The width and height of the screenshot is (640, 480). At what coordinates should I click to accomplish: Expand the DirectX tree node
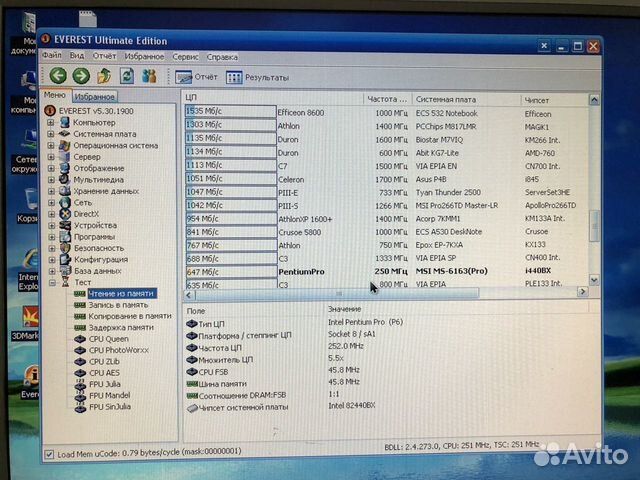(x=51, y=214)
